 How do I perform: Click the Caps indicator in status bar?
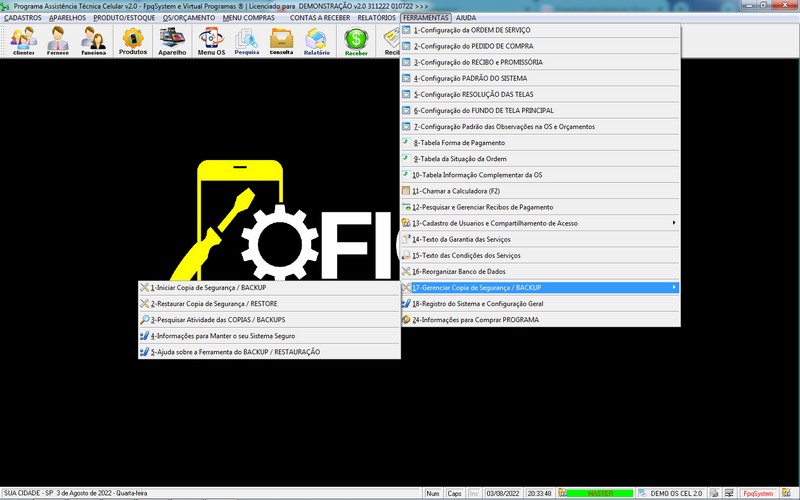[x=454, y=493]
